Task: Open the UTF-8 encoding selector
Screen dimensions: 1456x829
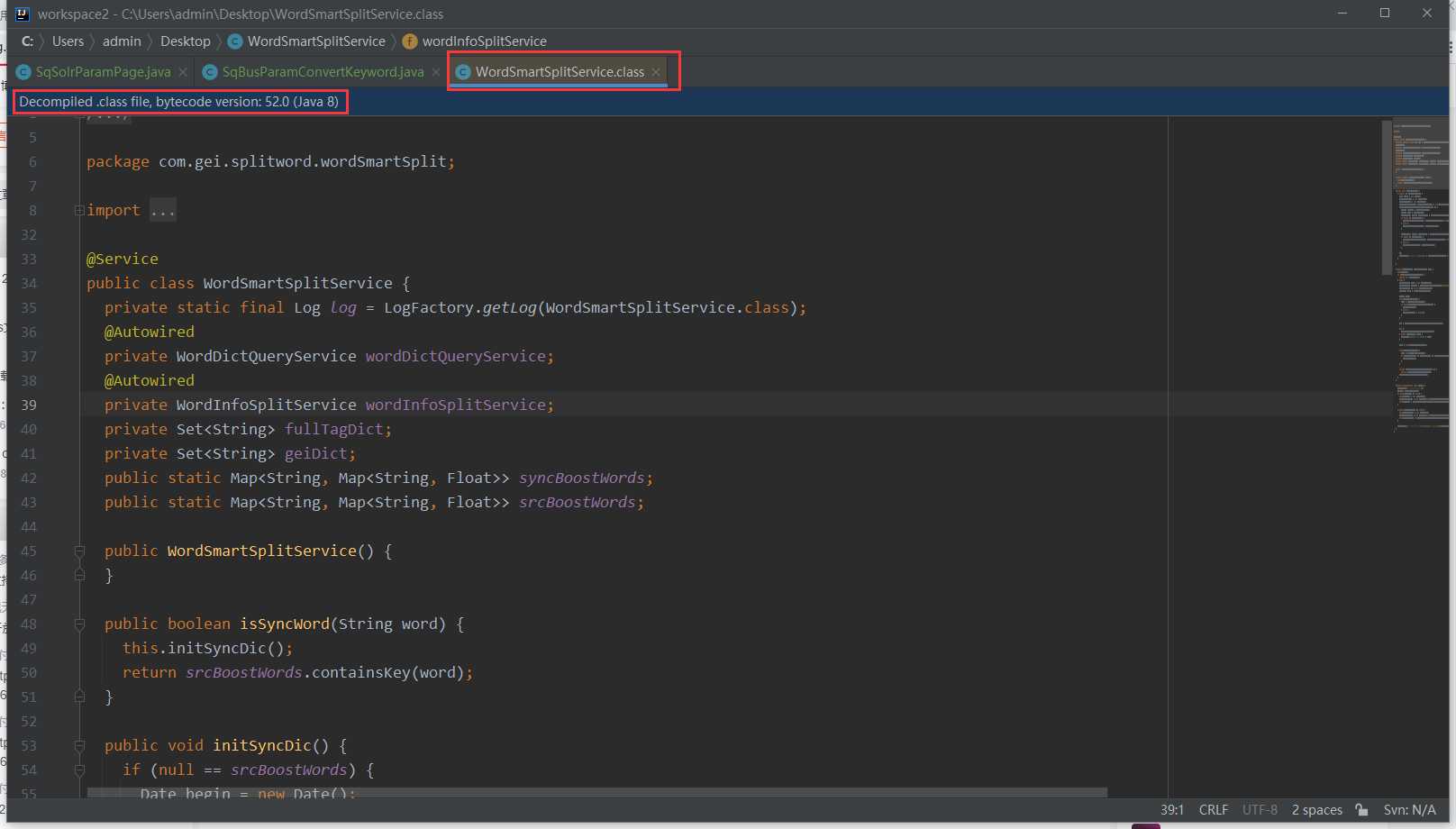Action: click(x=1260, y=810)
